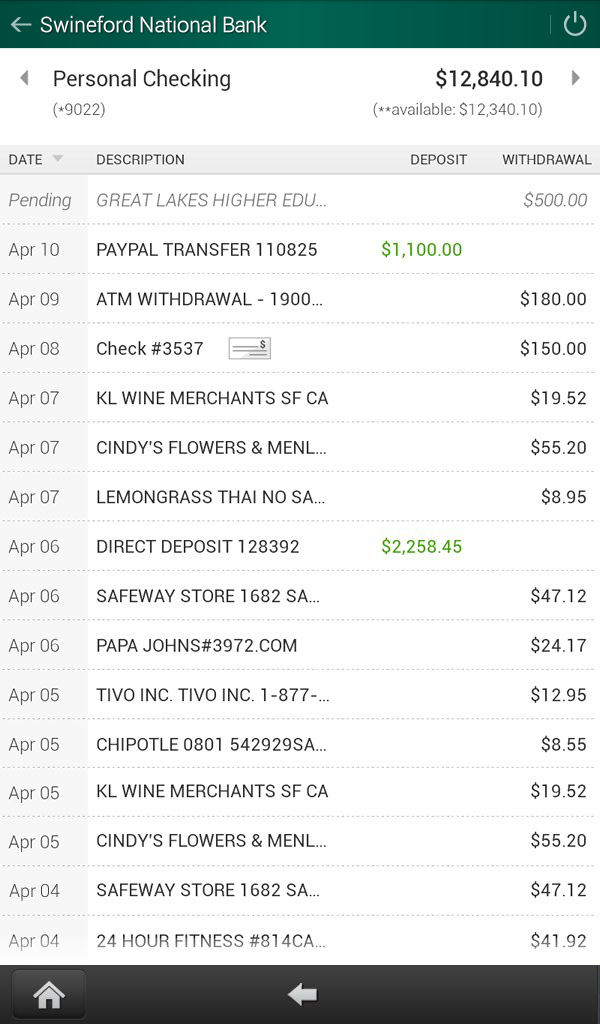Select the DIRECT DEPOSIT 128392 entry
Screen dimensions: 600x1024
coord(300,547)
